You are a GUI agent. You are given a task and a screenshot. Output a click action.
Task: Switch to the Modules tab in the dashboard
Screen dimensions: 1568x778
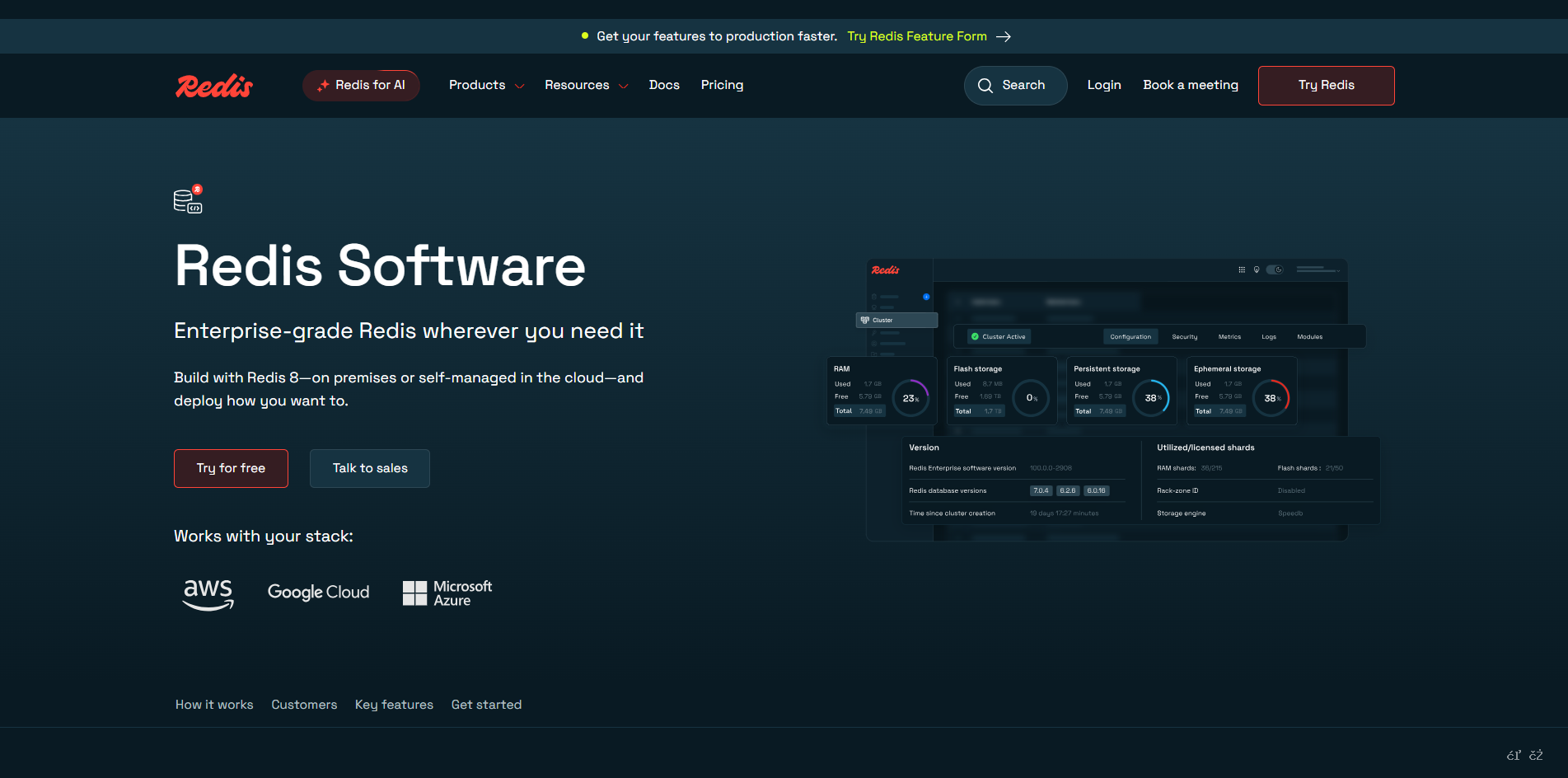[1309, 336]
